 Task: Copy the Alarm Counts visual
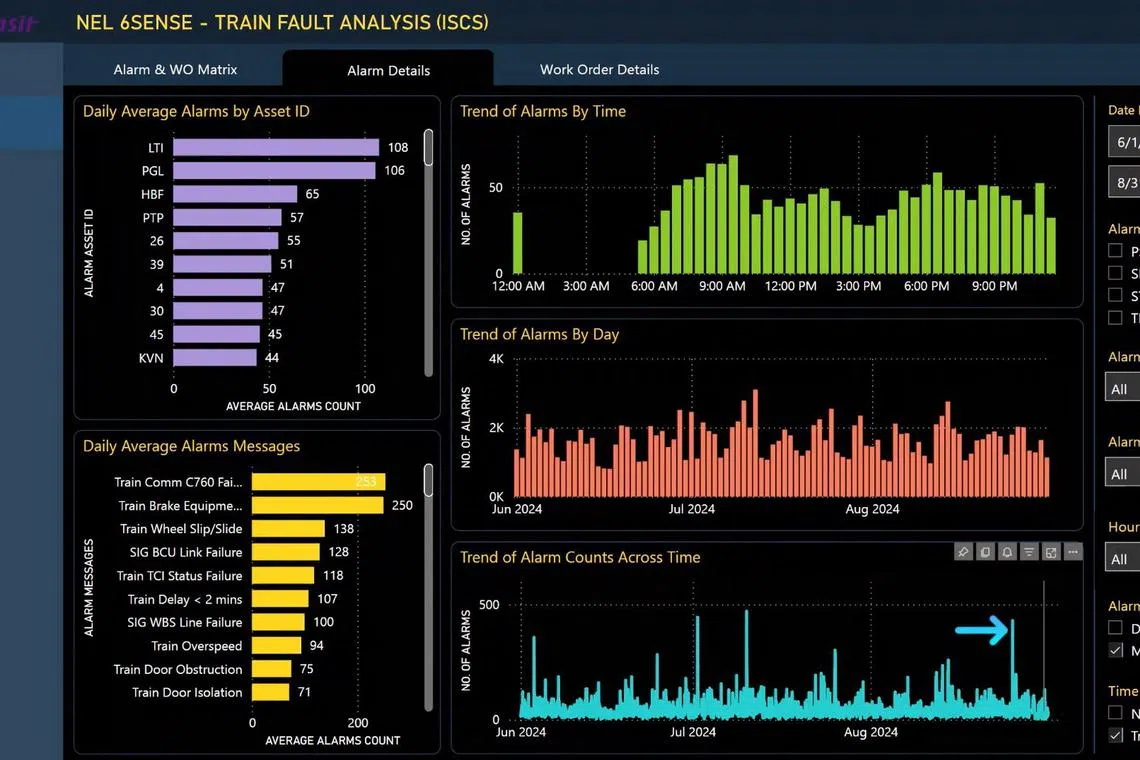click(985, 552)
